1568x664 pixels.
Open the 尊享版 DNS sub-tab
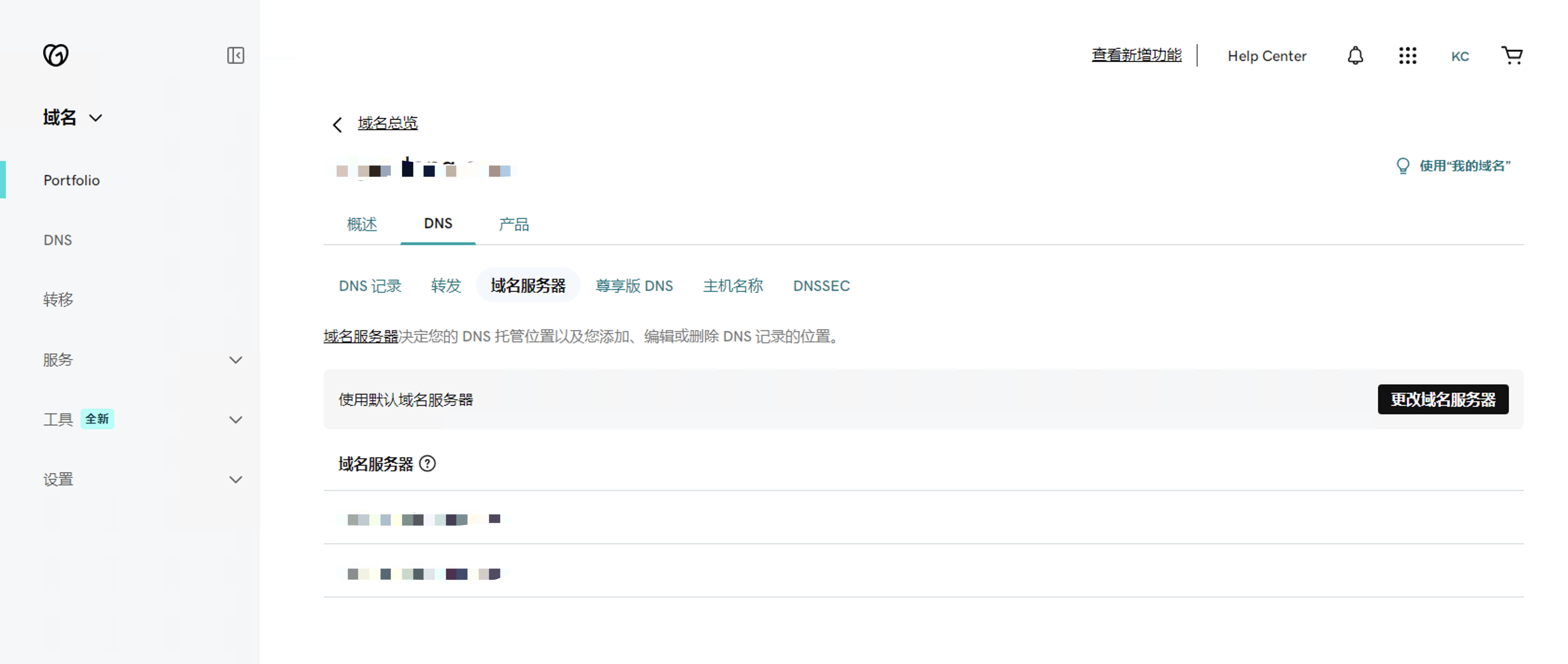[633, 285]
